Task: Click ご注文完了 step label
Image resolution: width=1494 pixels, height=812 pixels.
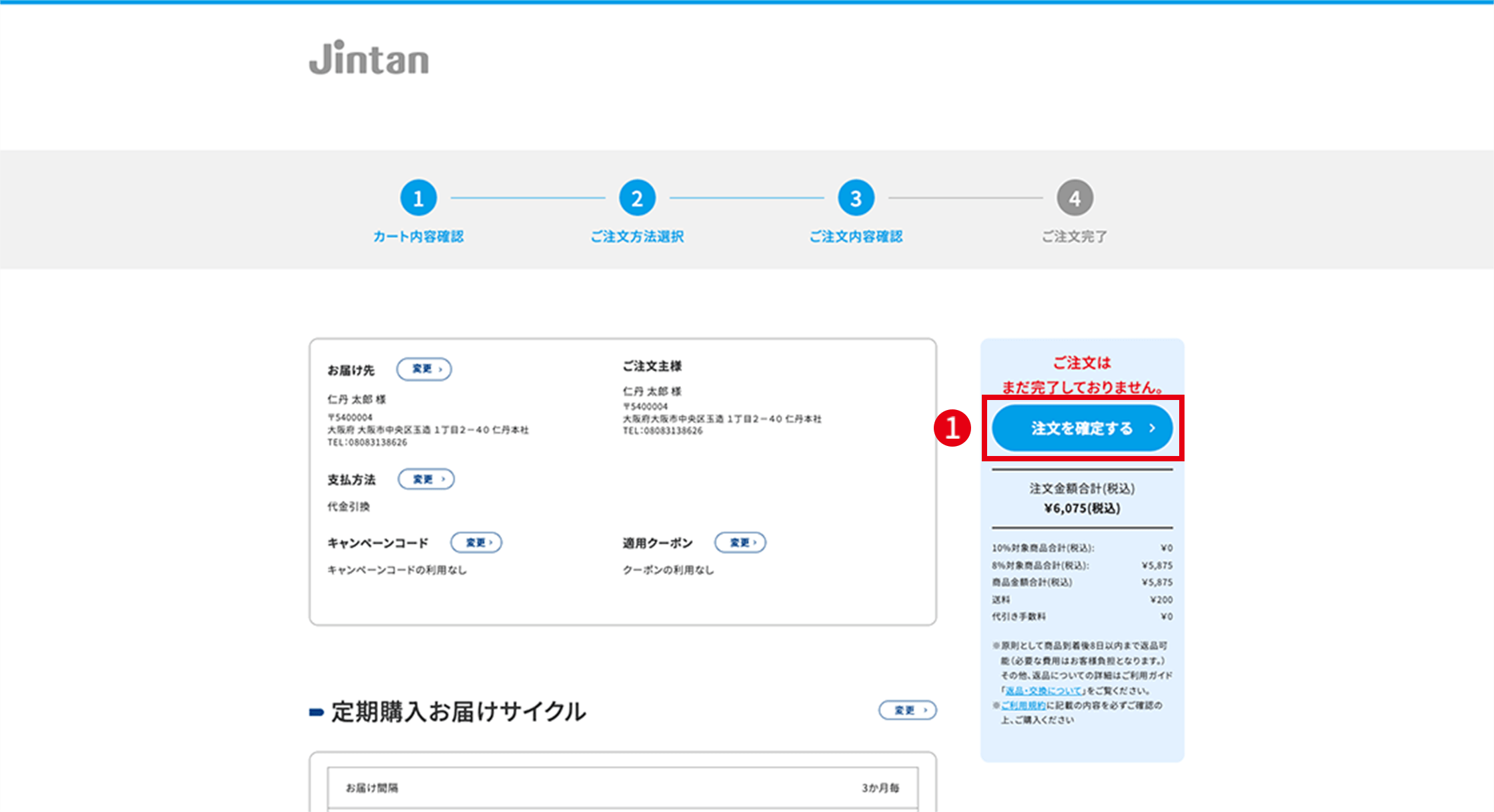Action: tap(1074, 237)
